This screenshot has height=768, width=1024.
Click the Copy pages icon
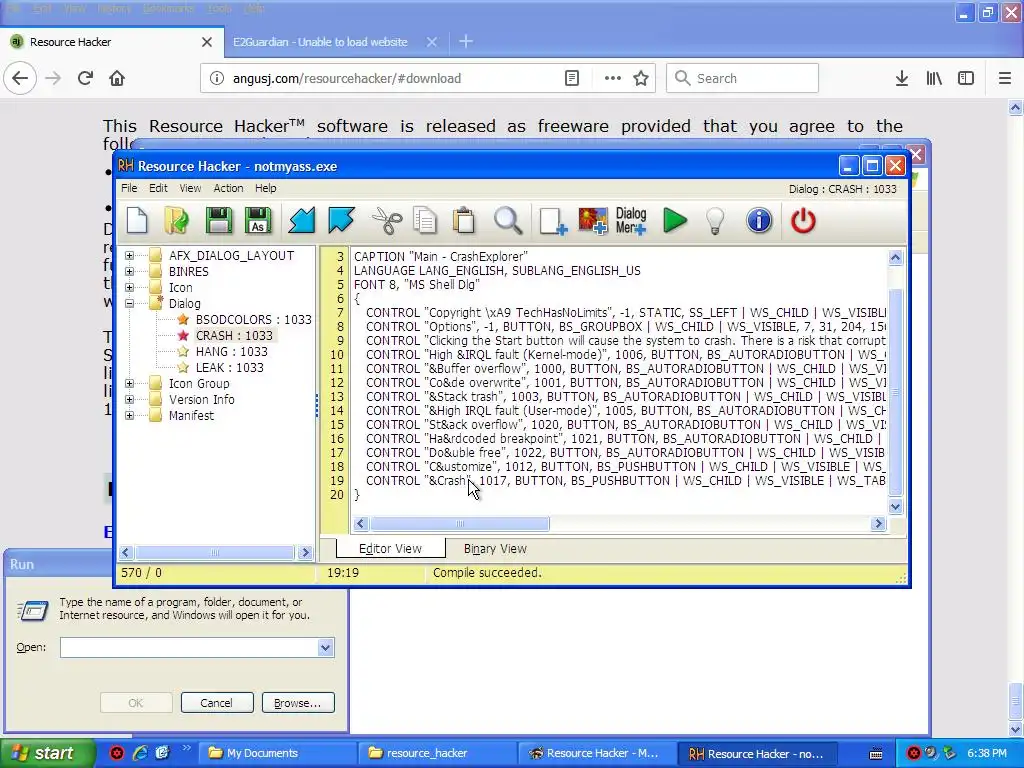coord(425,221)
